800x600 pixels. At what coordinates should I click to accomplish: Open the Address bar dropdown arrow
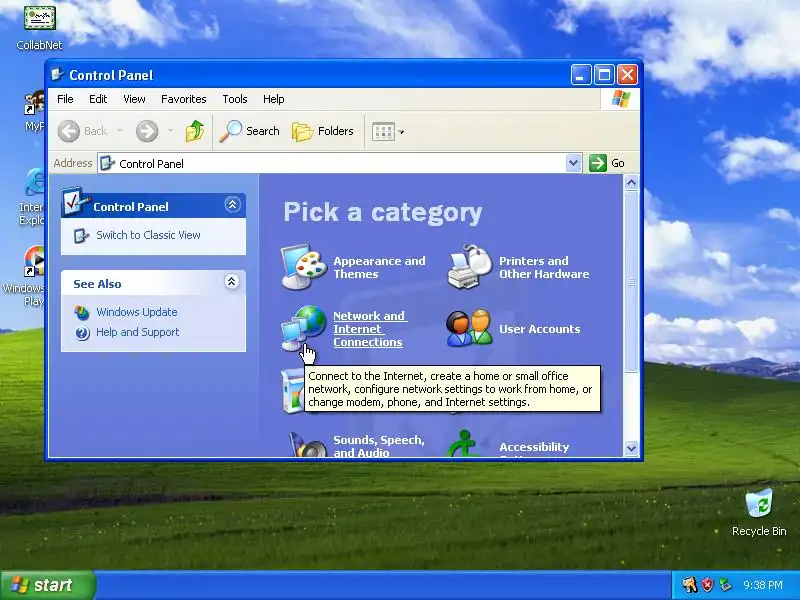(x=573, y=163)
